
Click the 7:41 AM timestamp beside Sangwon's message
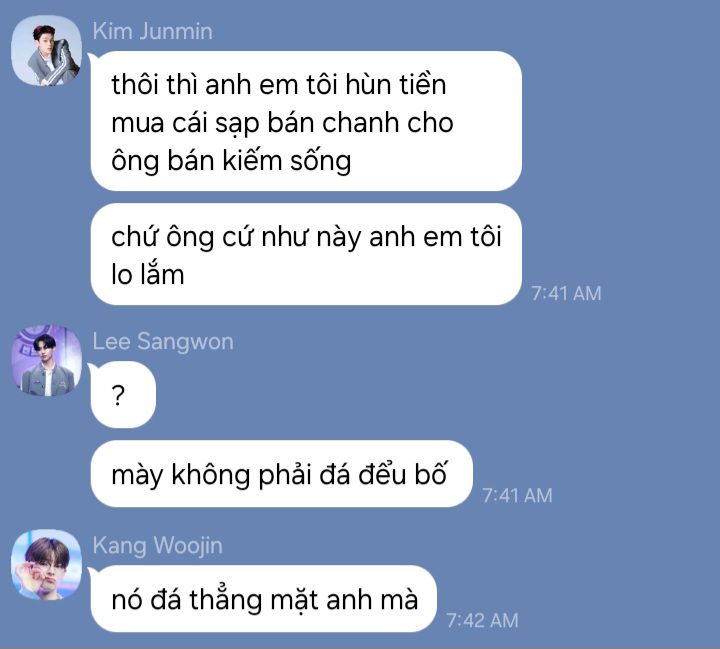click(517, 496)
